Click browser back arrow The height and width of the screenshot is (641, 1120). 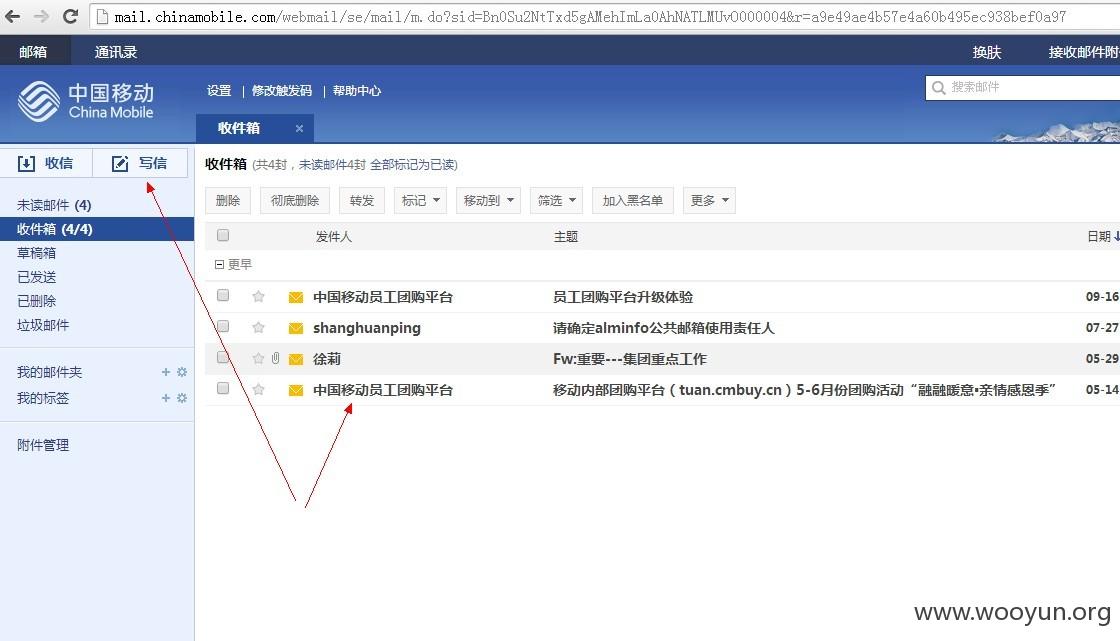tap(12, 16)
